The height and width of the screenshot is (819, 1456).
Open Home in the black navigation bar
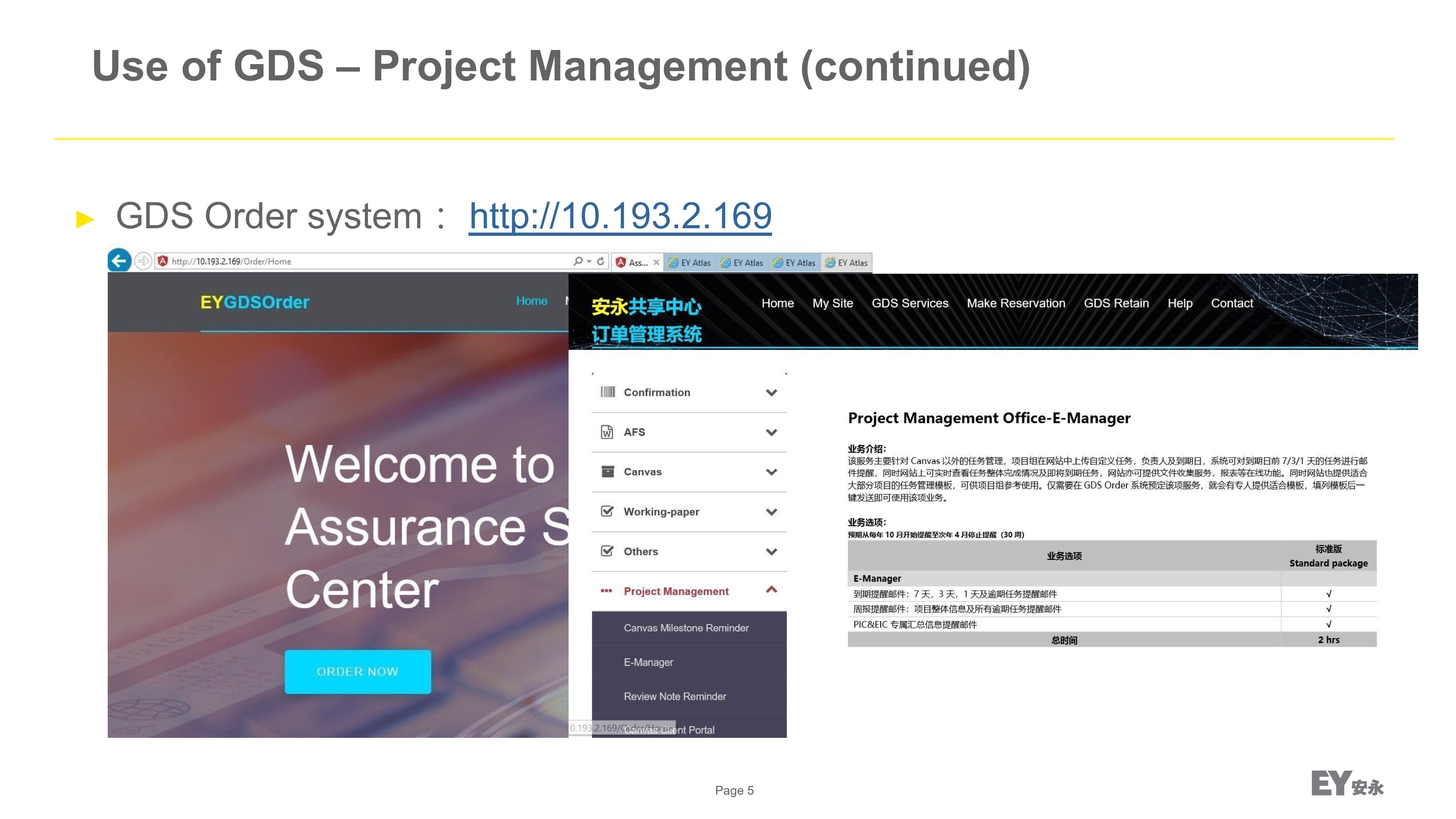[777, 304]
